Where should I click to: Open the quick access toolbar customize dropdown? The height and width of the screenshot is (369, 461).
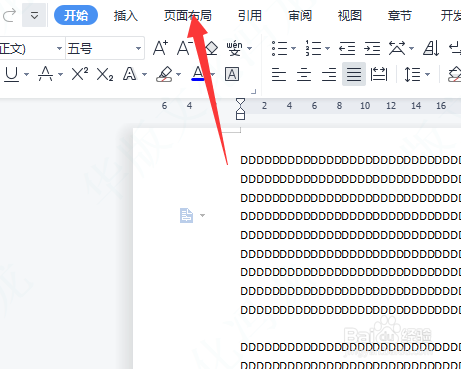[x=34, y=15]
